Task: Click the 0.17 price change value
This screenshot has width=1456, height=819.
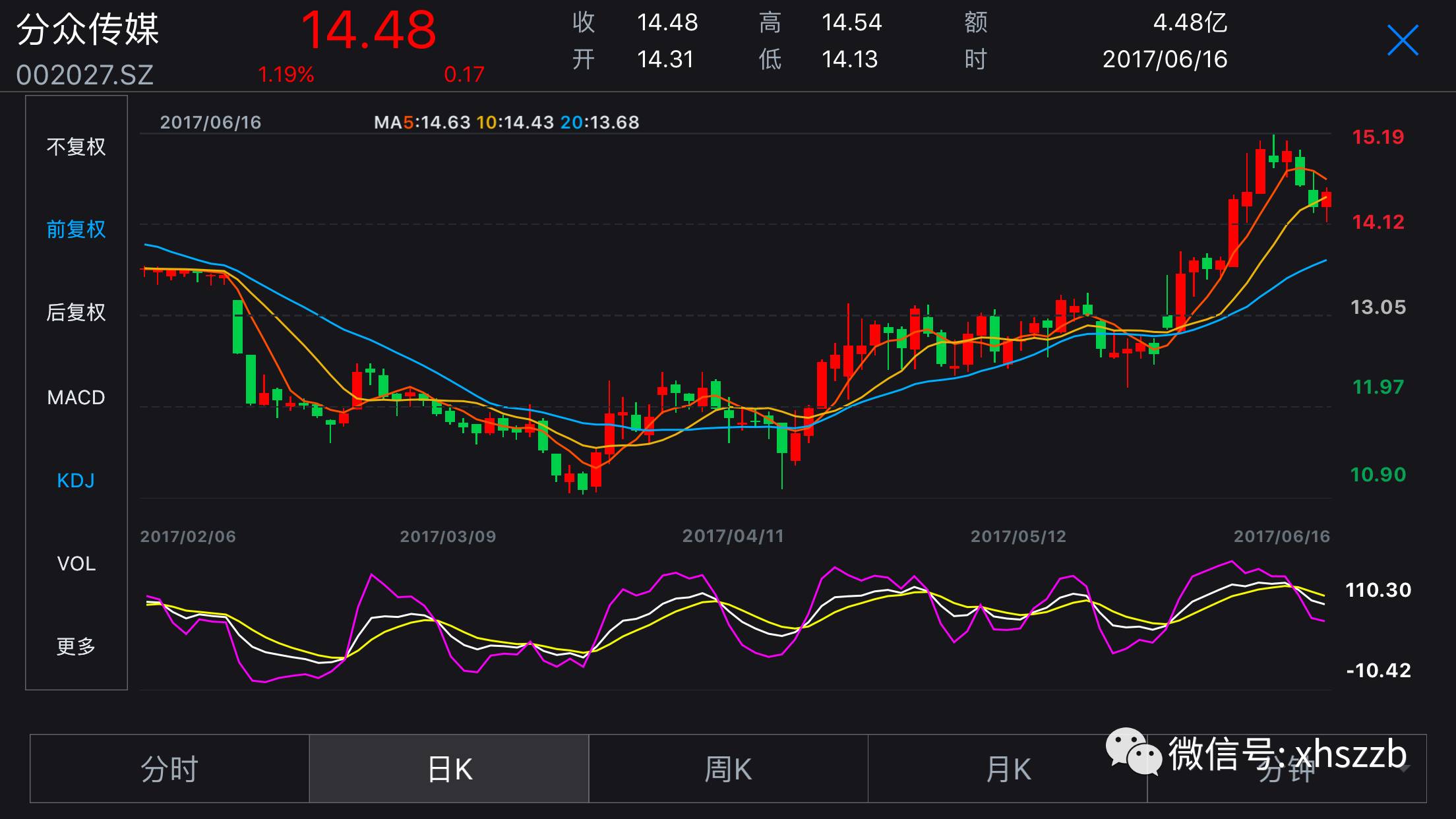Action: coord(464,75)
